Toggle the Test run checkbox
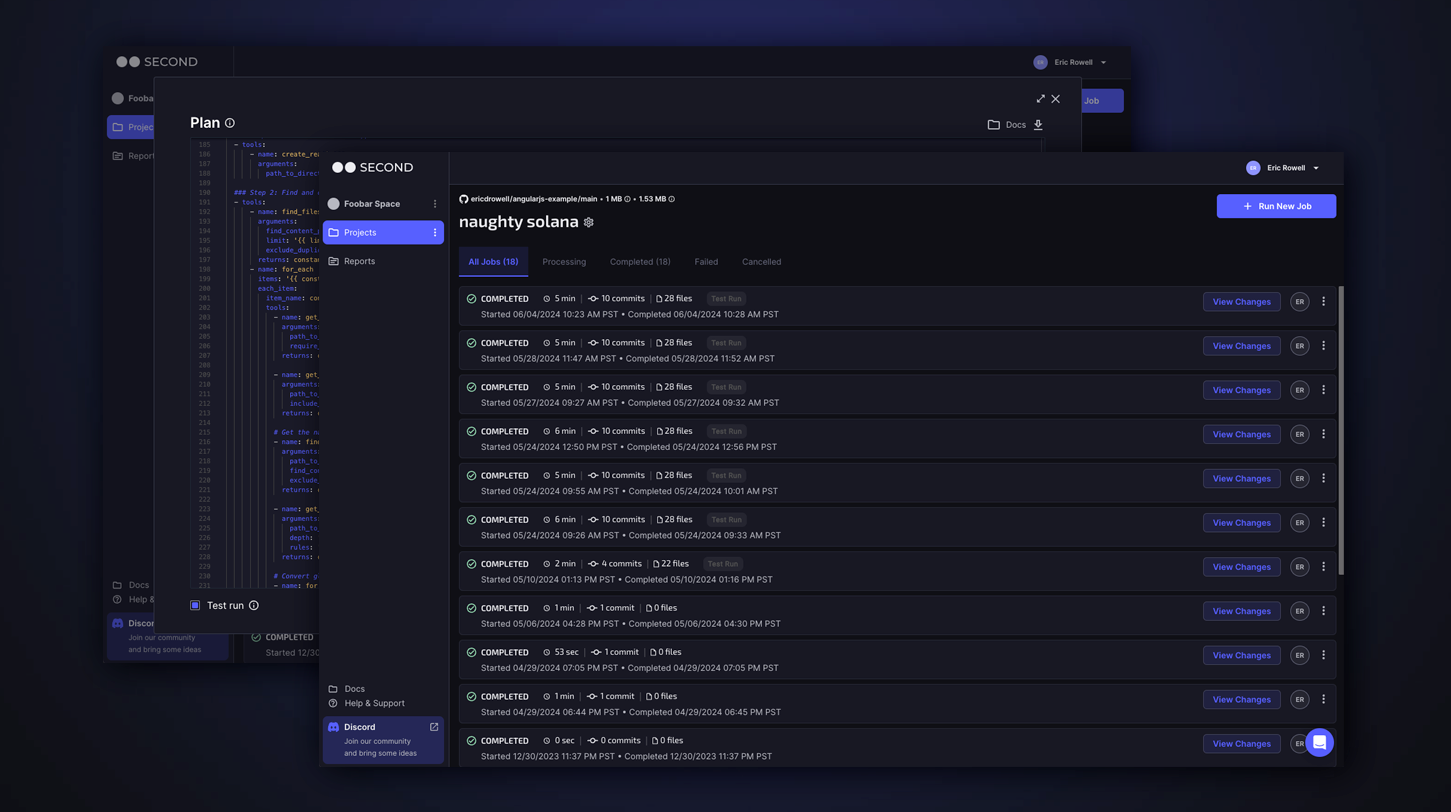The width and height of the screenshot is (1451, 812). (195, 605)
